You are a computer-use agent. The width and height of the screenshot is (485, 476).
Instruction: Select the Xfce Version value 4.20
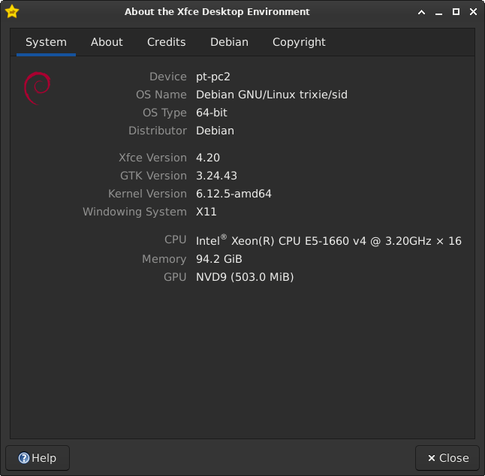(208, 158)
